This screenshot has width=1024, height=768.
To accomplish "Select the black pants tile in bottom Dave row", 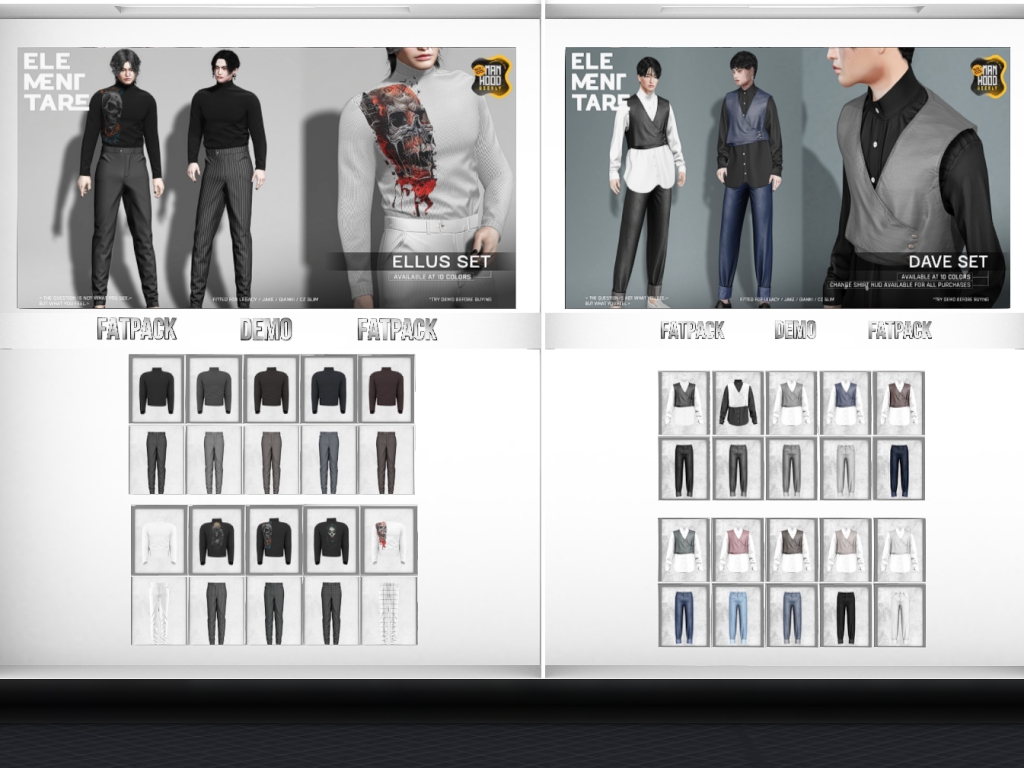I will (845, 615).
